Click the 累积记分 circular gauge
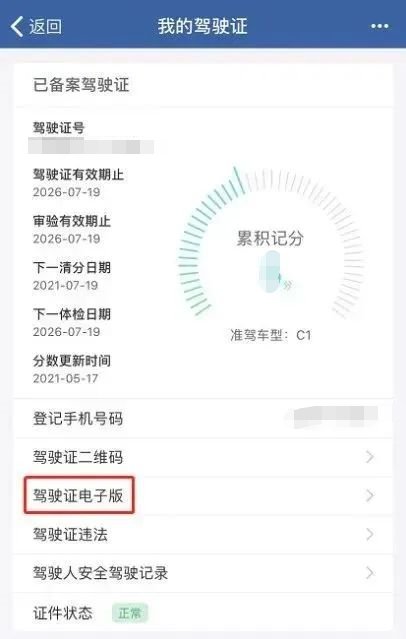The height and width of the screenshot is (639, 406). coord(271,244)
